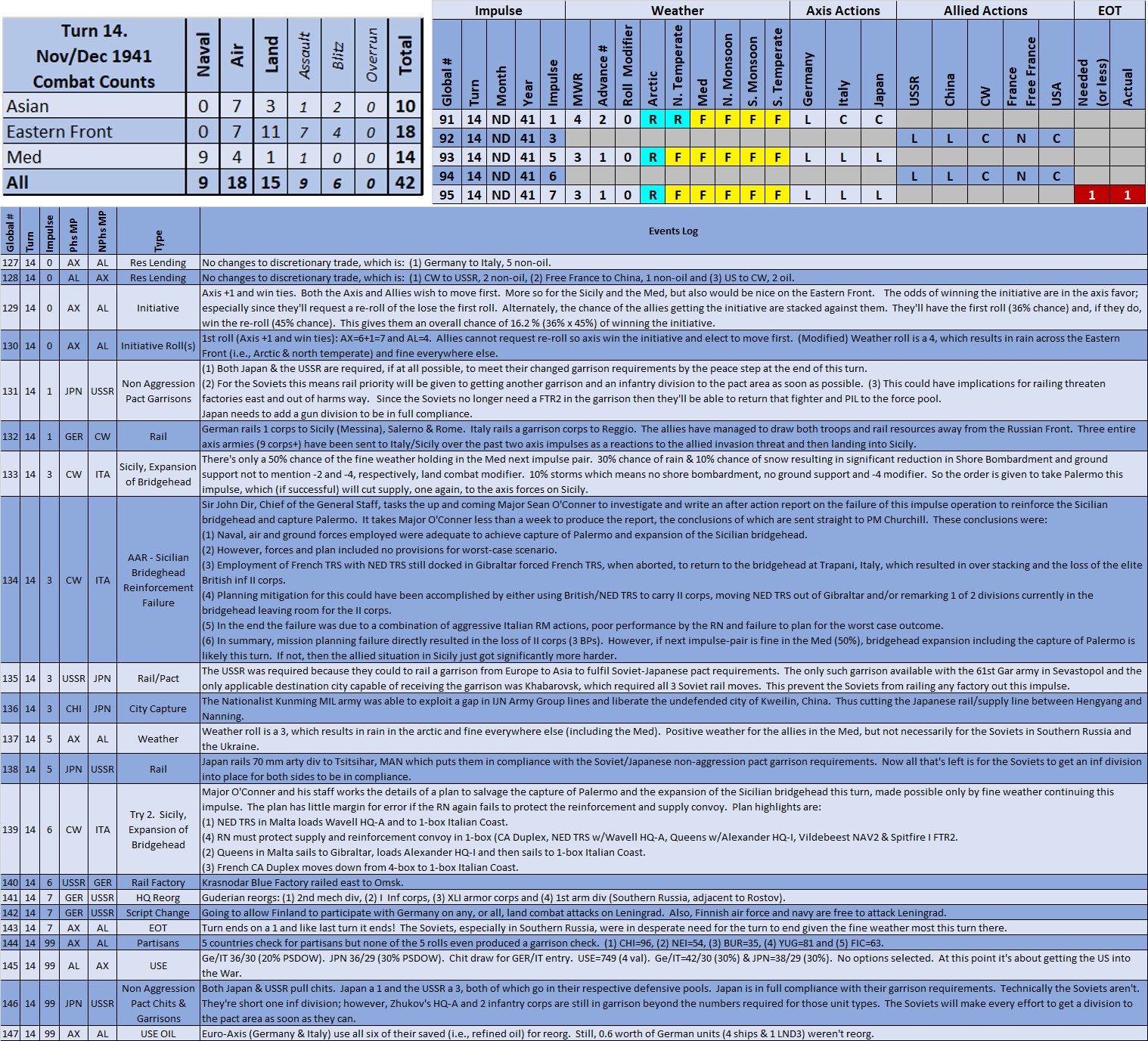Click the "Try 2. Sicily, Expansion of Bridgehead" type cell

point(158,829)
